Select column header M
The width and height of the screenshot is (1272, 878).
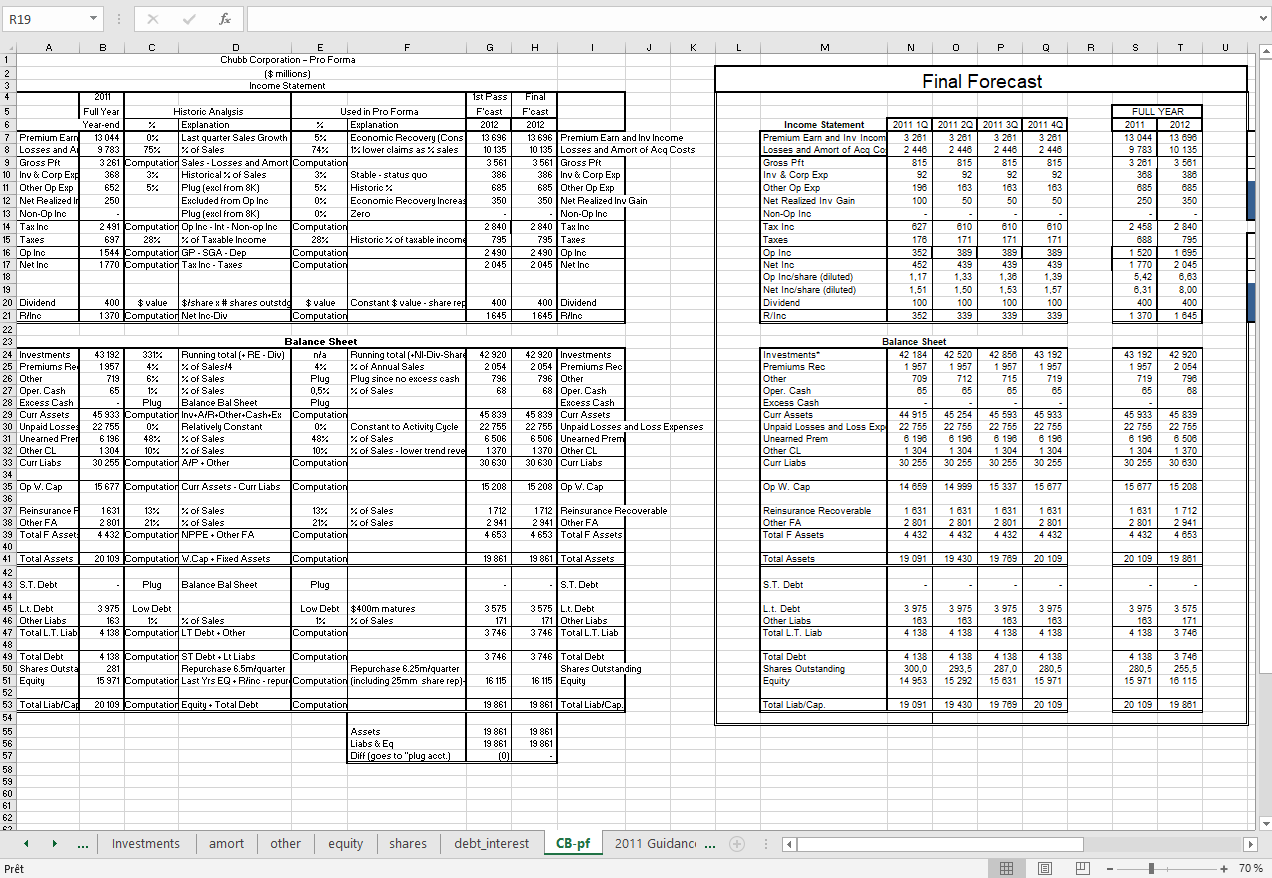click(x=824, y=47)
